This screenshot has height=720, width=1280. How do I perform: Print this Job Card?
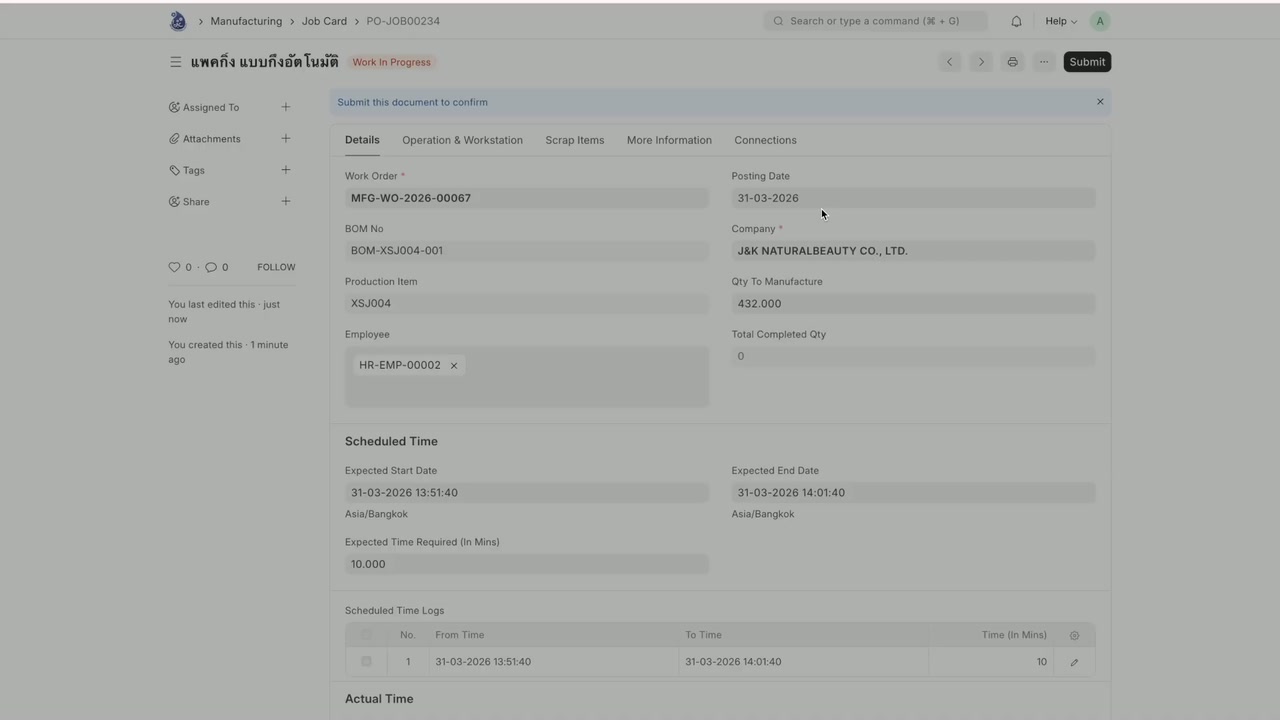pos(1012,62)
